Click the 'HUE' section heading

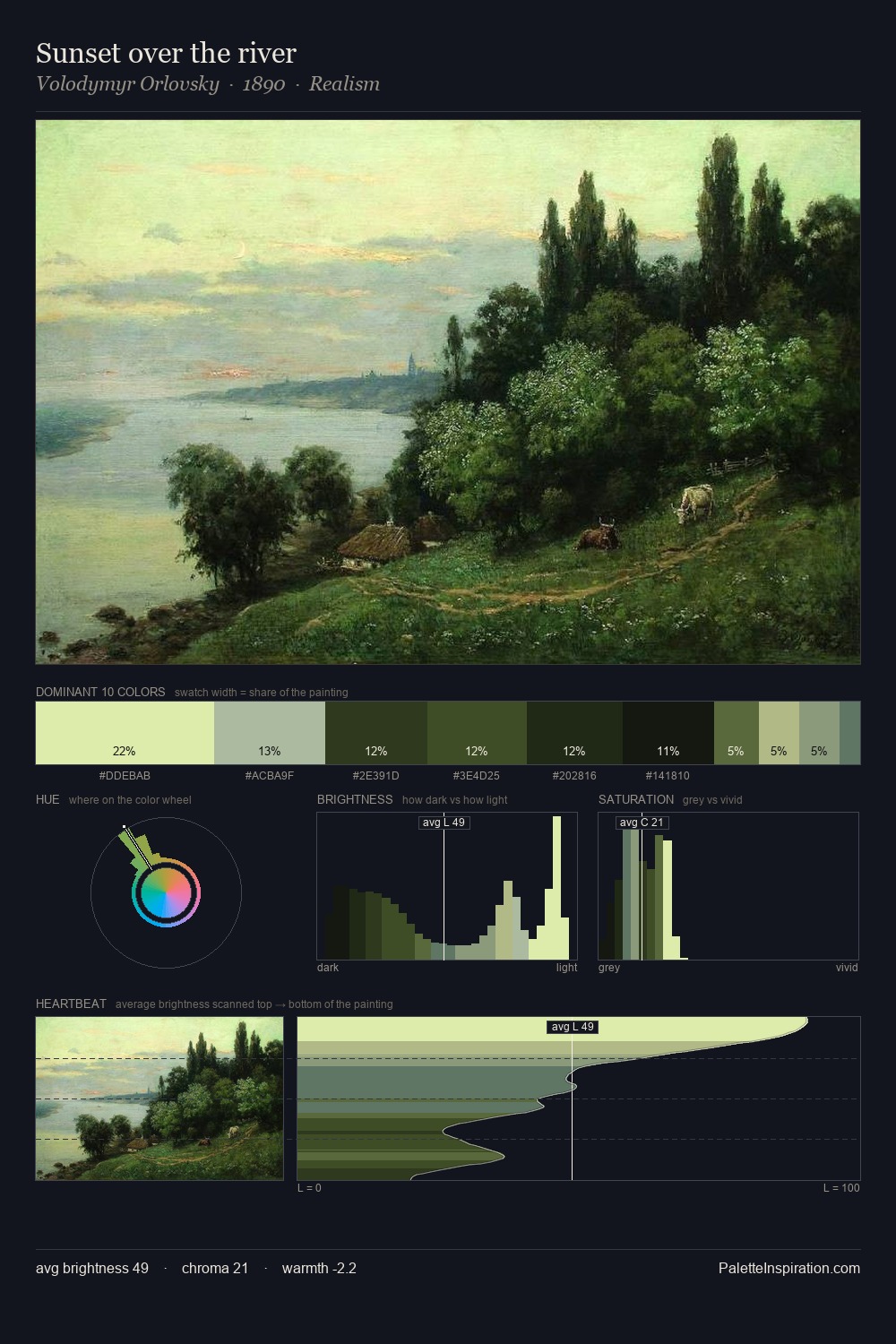[x=47, y=799]
